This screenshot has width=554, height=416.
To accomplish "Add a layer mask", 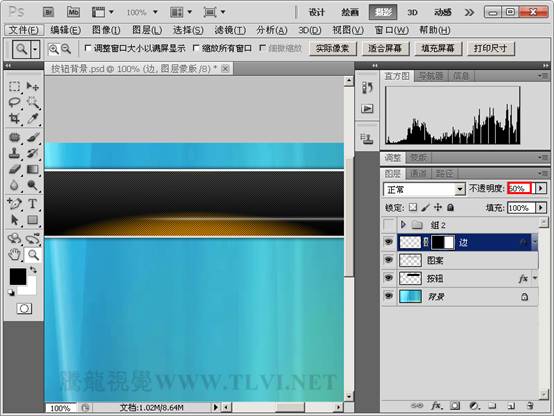I will 455,406.
